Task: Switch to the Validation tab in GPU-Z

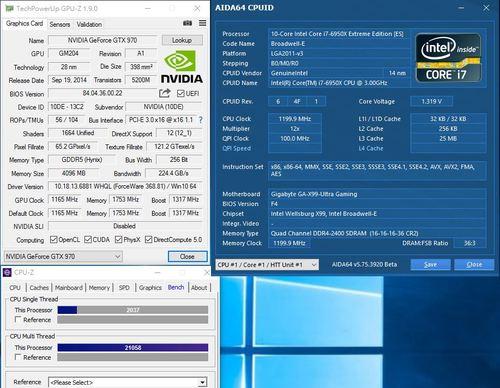Action: [89, 24]
